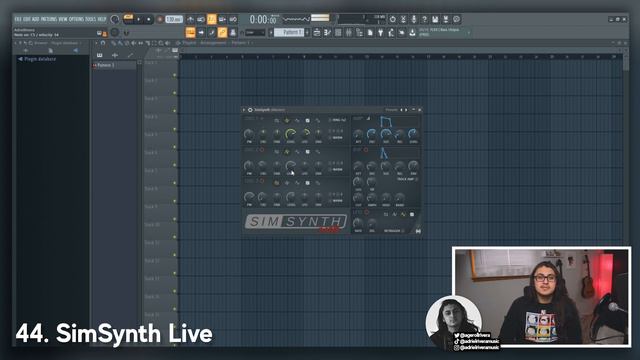Click the SimSynth logo
Image resolution: width=640 pixels, height=360 pixels.
point(296,222)
